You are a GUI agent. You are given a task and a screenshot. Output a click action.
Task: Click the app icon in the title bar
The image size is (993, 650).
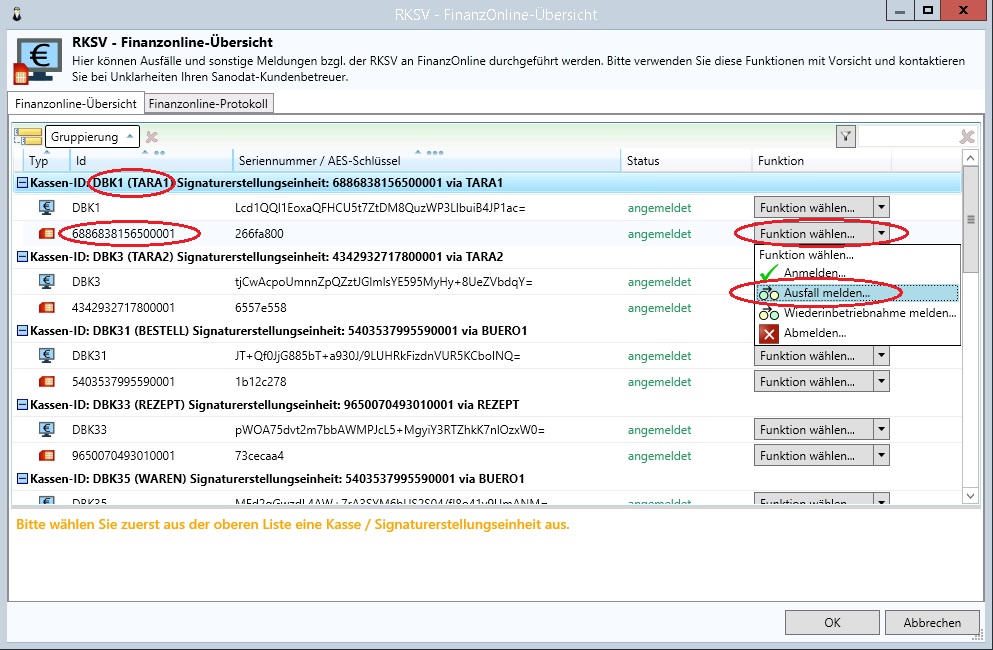(17, 13)
